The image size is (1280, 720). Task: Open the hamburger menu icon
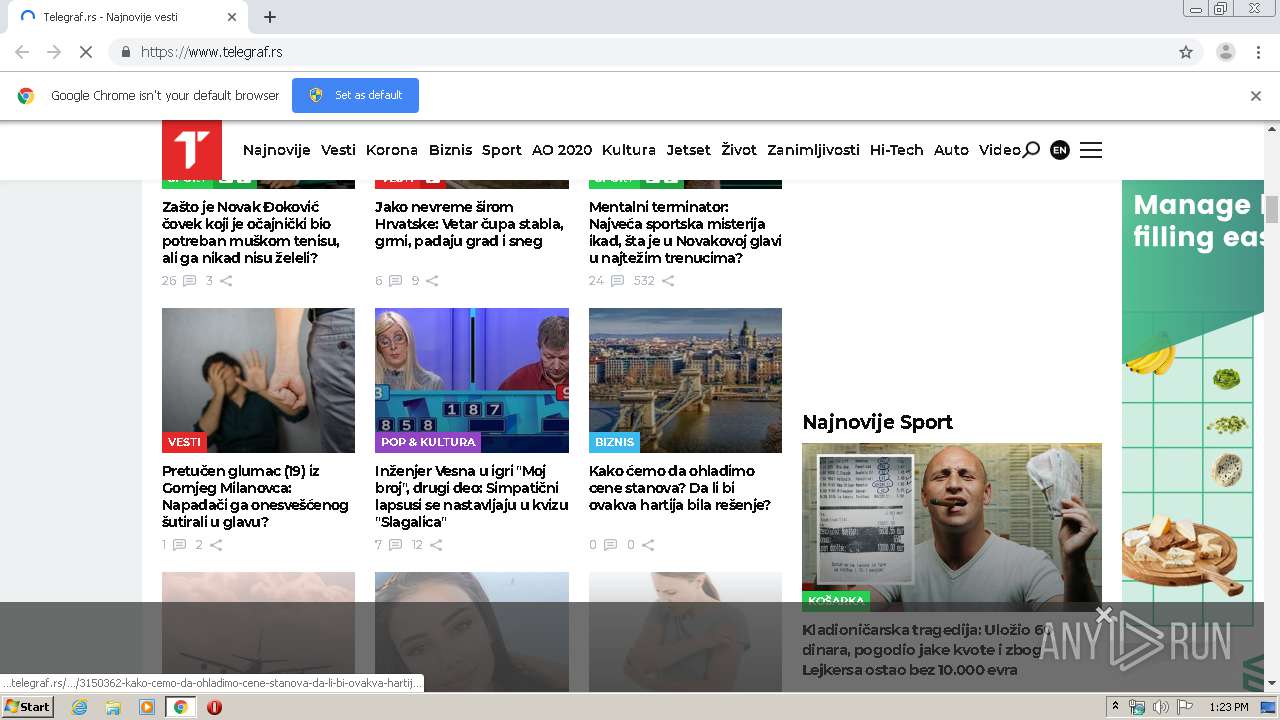[1091, 150]
